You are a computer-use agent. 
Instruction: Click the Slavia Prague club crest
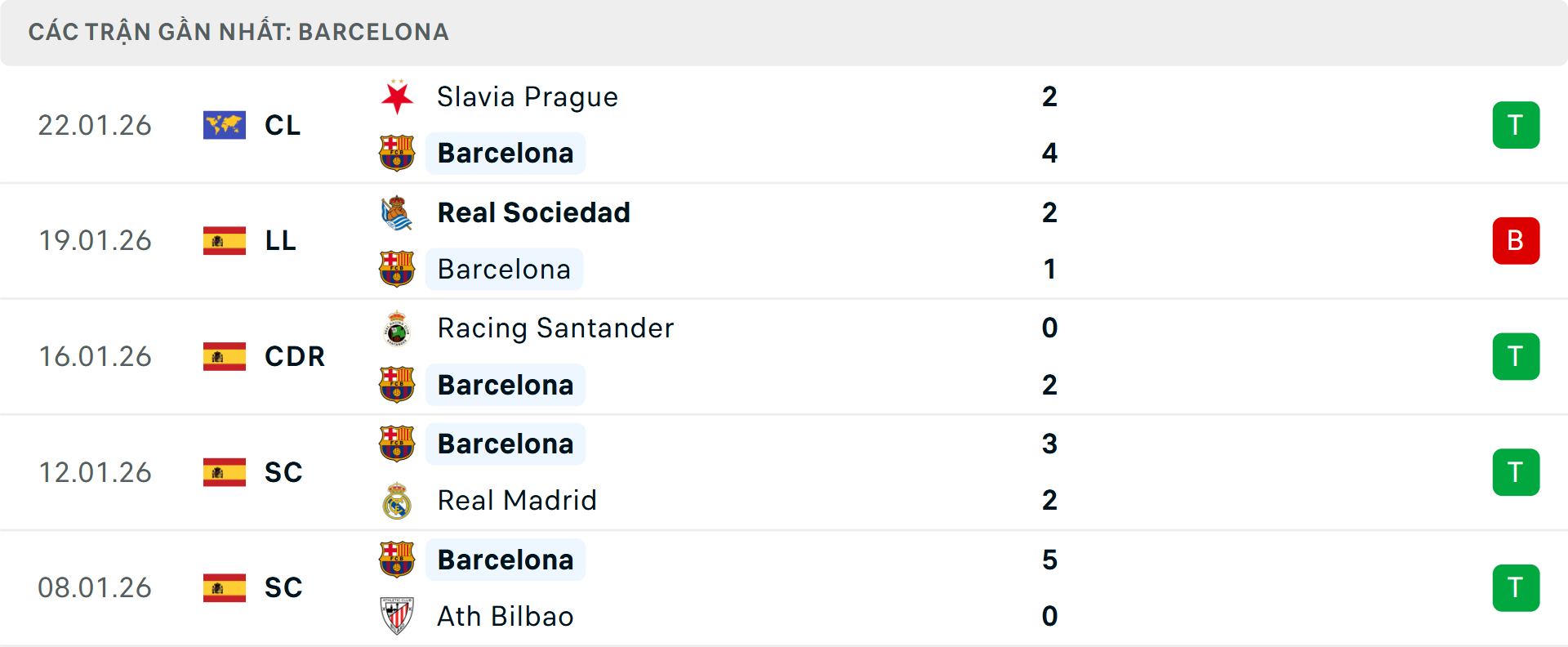[x=398, y=96]
